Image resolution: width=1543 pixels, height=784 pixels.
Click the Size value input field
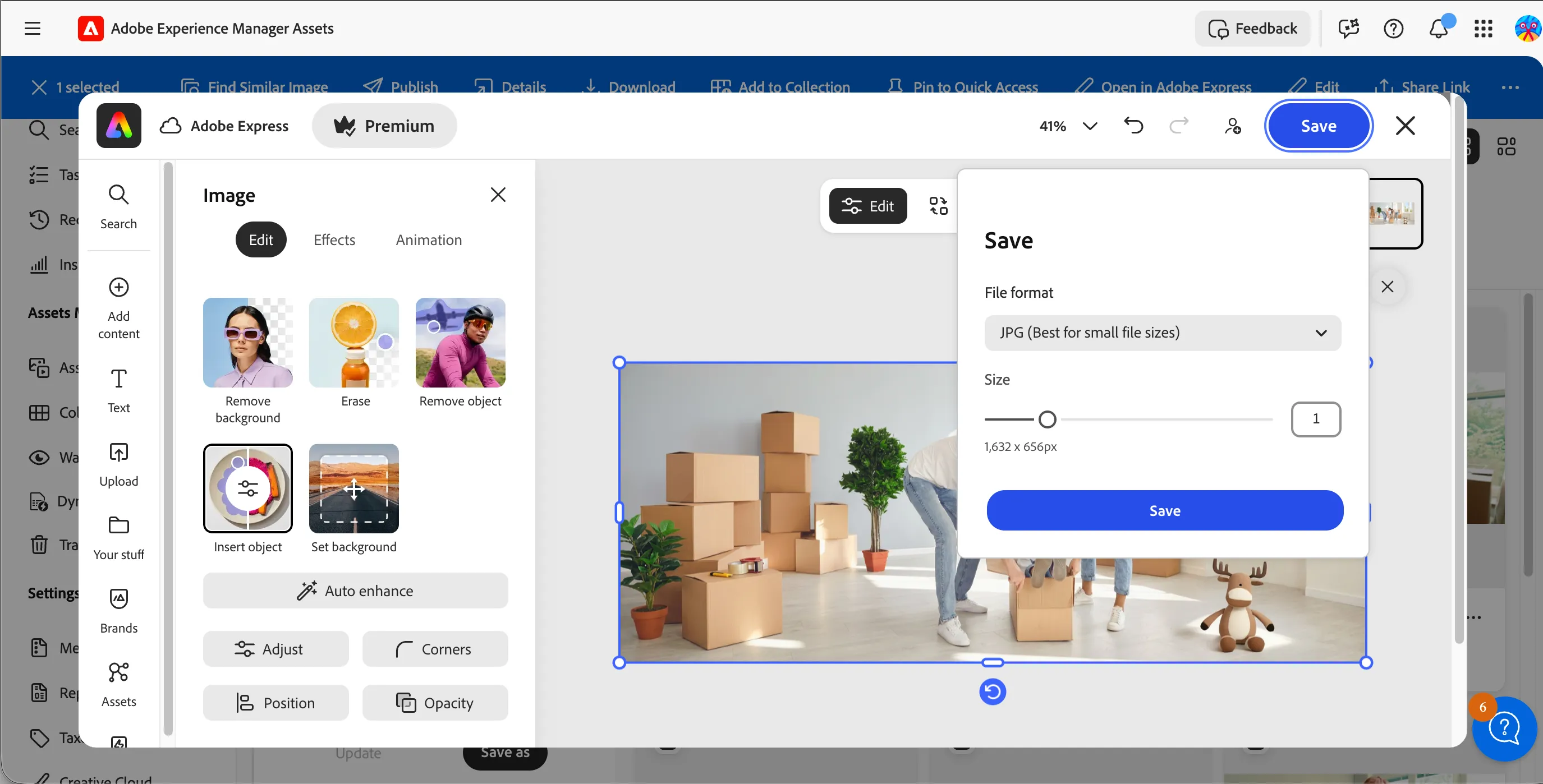[x=1316, y=419]
